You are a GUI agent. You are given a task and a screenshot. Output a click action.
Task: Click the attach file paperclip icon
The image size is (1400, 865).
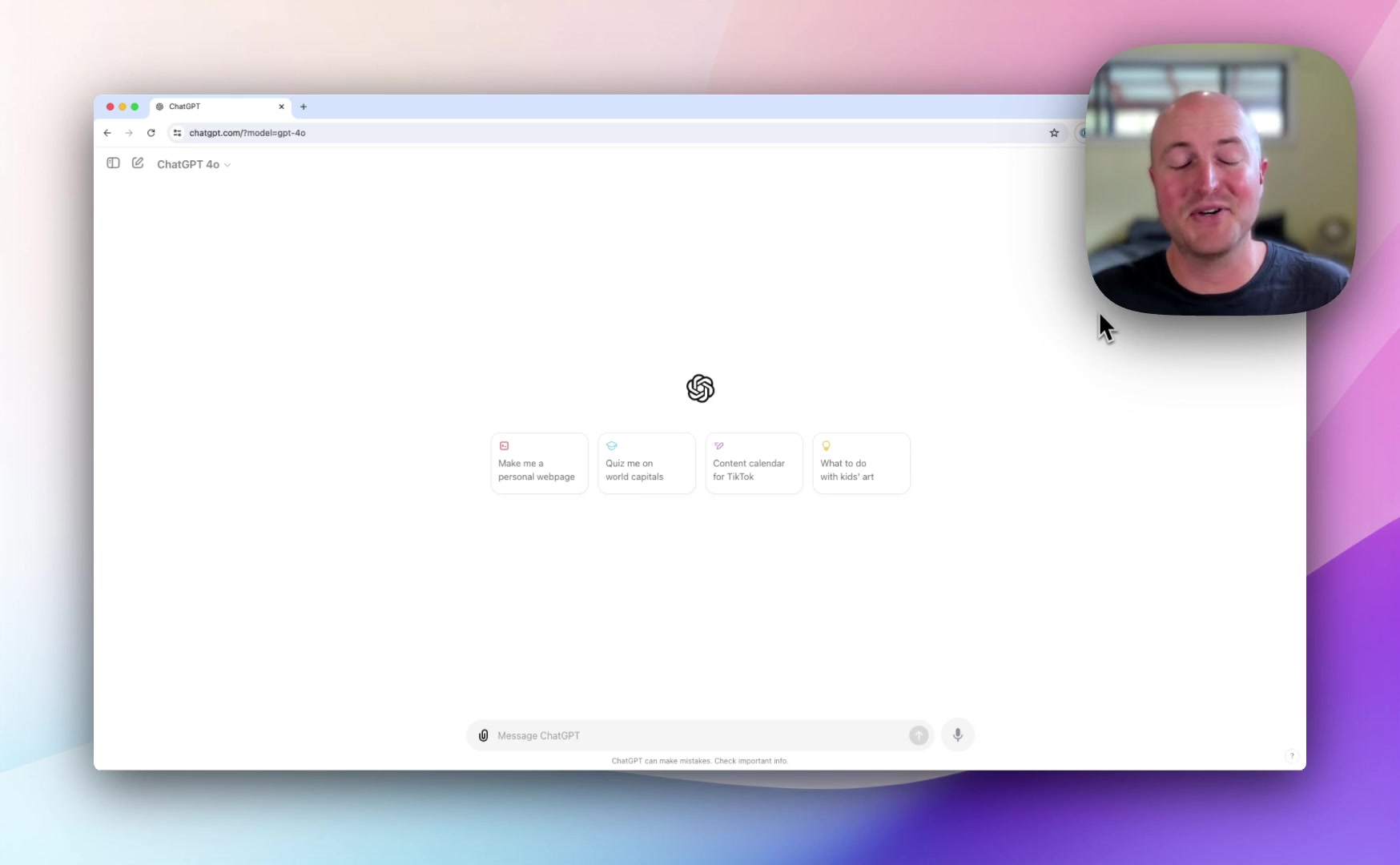(484, 735)
